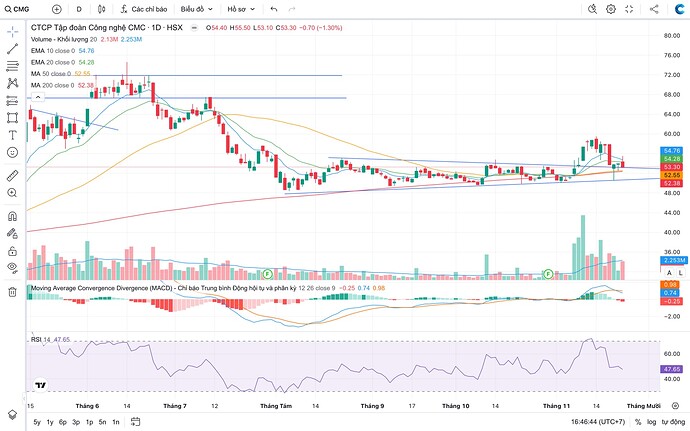Redo the last chart action
Viewport: 690px width, 431px height.
[292, 9]
